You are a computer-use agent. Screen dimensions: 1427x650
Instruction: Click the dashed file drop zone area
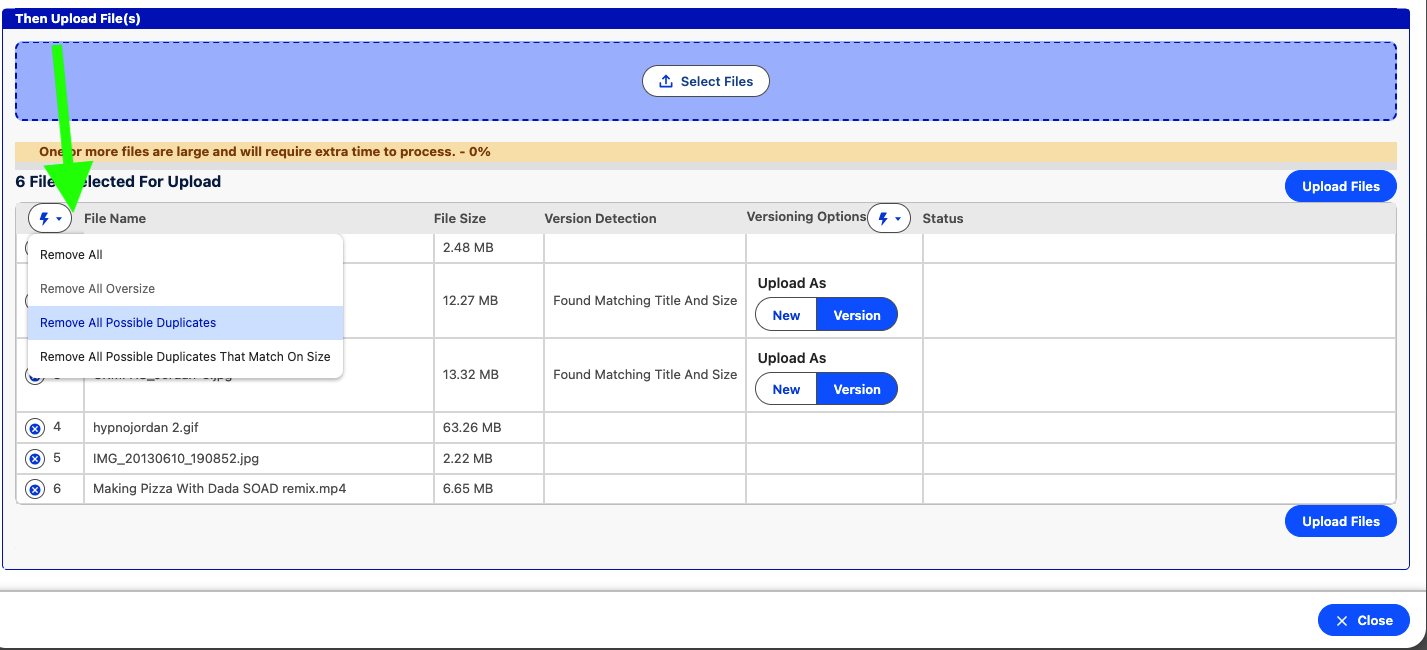705,81
